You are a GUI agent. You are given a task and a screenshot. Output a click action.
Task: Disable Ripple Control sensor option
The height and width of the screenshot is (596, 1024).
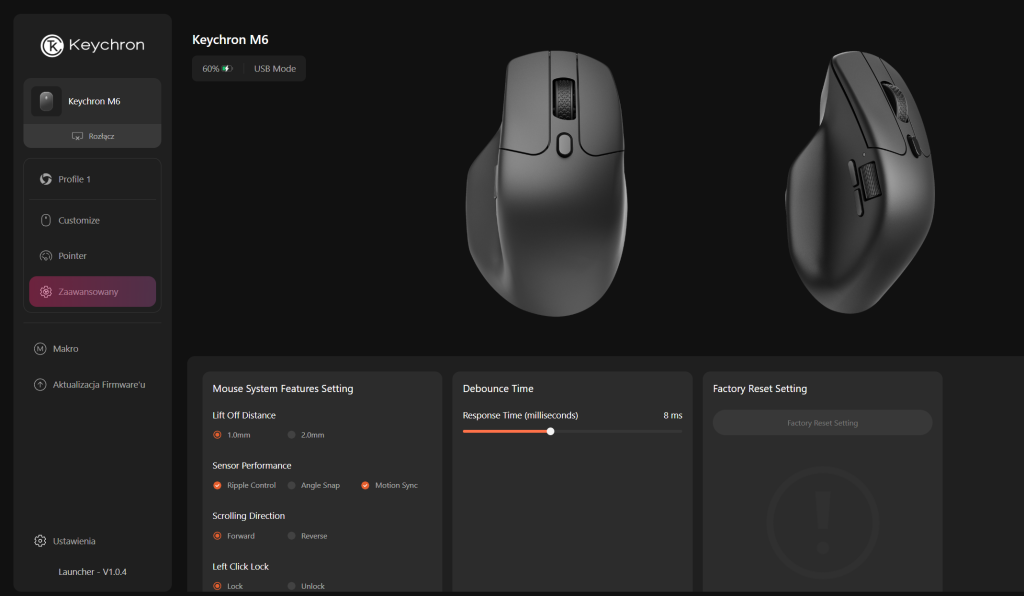click(217, 485)
